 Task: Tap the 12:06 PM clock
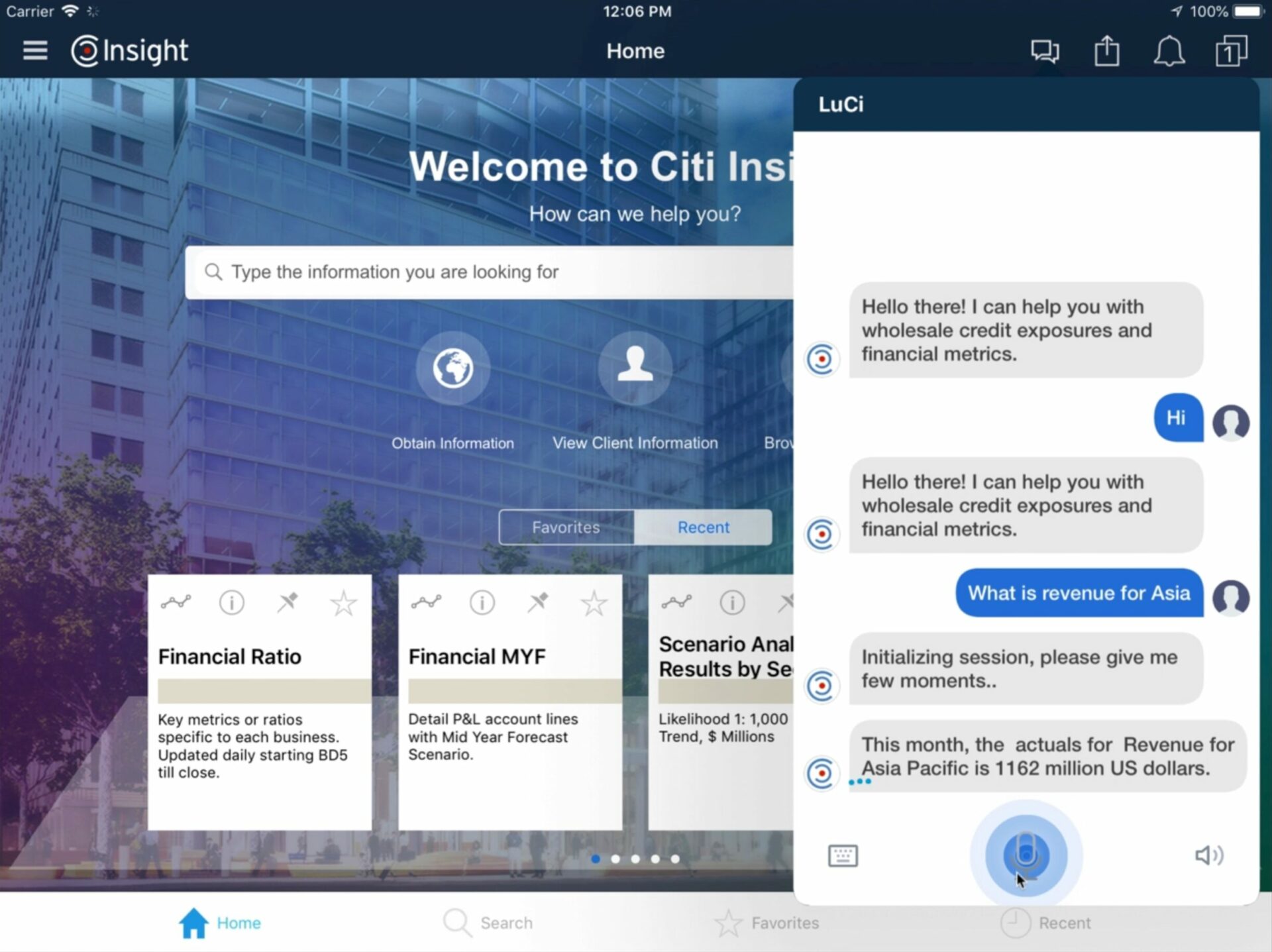(637, 11)
